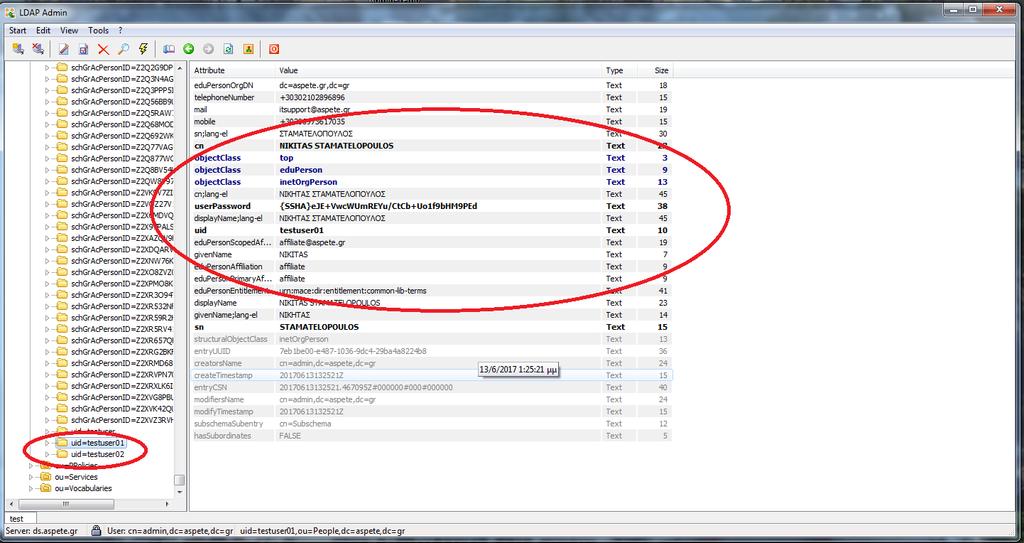Click the uid value testuser01
This screenshot has height=543, width=1024.
(302, 230)
